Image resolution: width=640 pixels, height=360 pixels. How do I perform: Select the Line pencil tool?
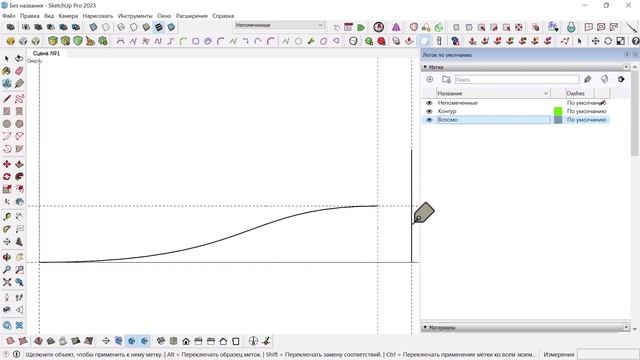click(7, 99)
